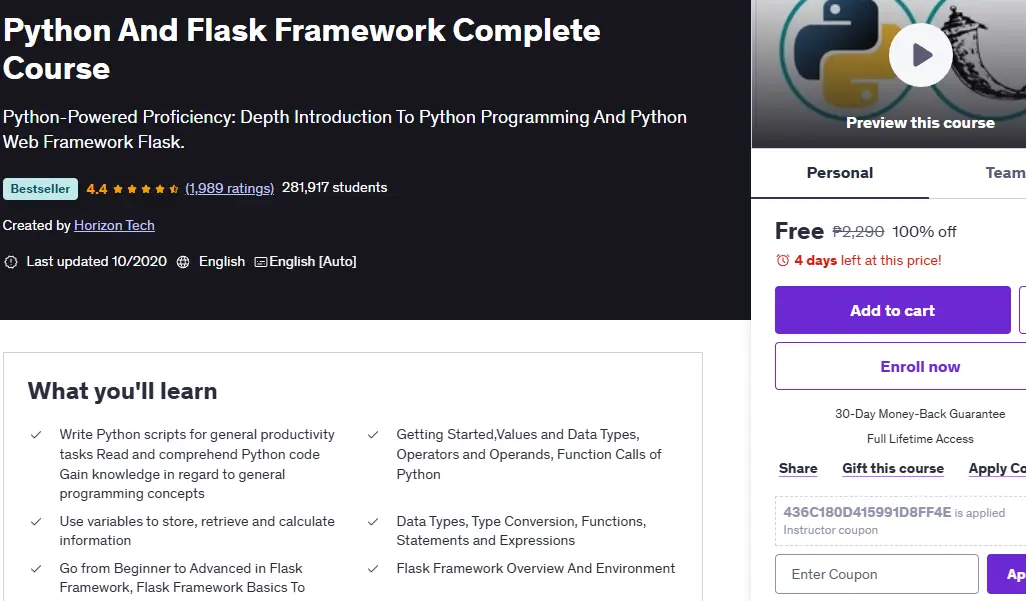1026x601 pixels.
Task: Click the Instructor coupon label
Action: click(x=830, y=530)
